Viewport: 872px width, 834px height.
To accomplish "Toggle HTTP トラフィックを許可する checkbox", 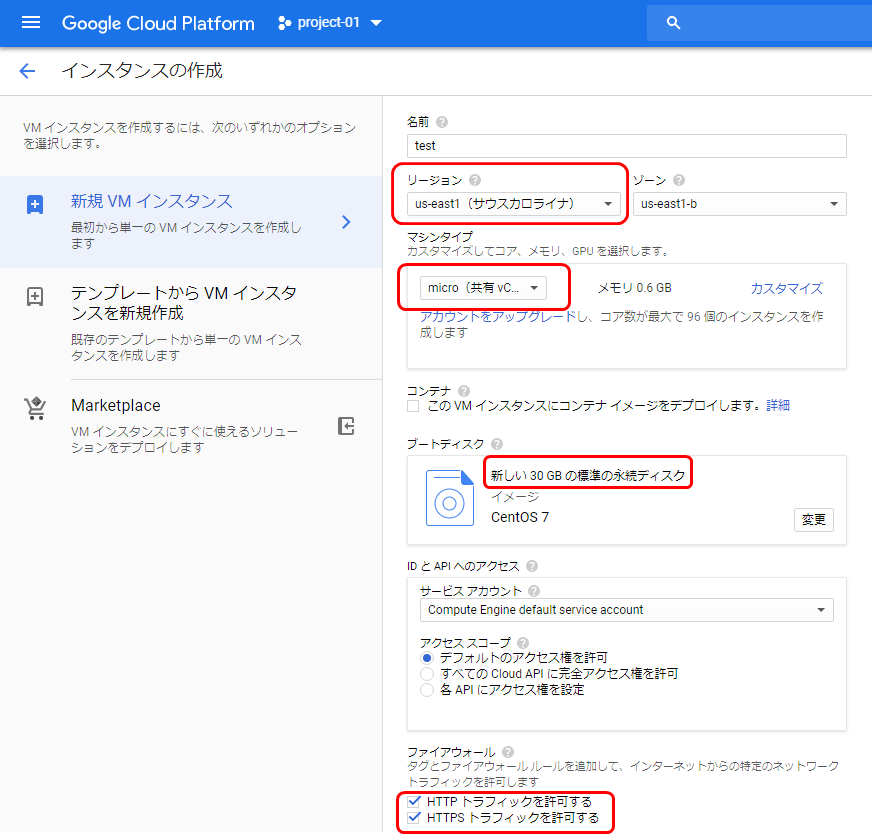I will 414,801.
